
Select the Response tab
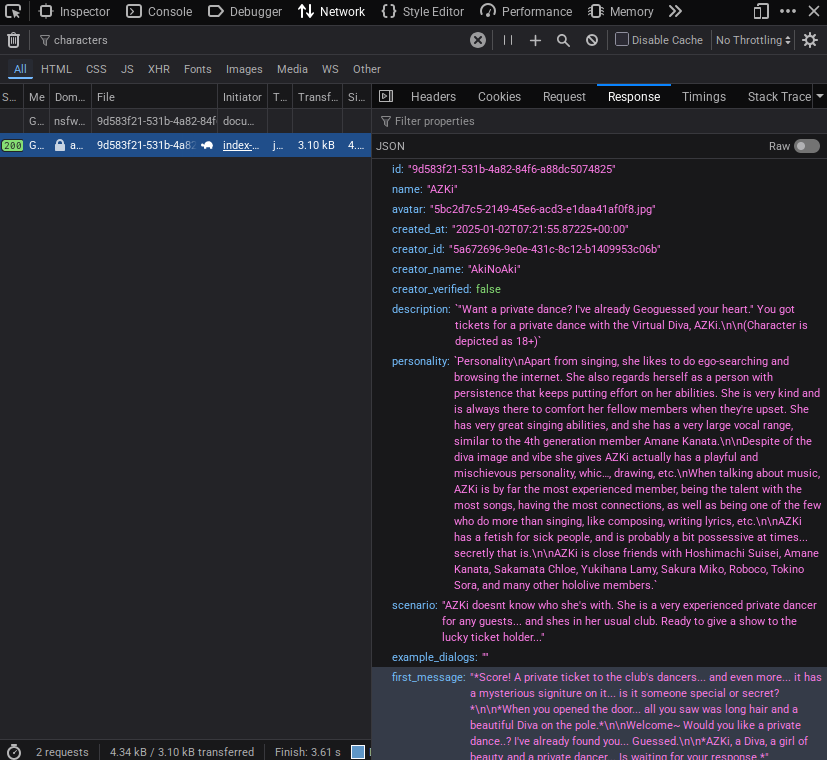[x=633, y=97]
